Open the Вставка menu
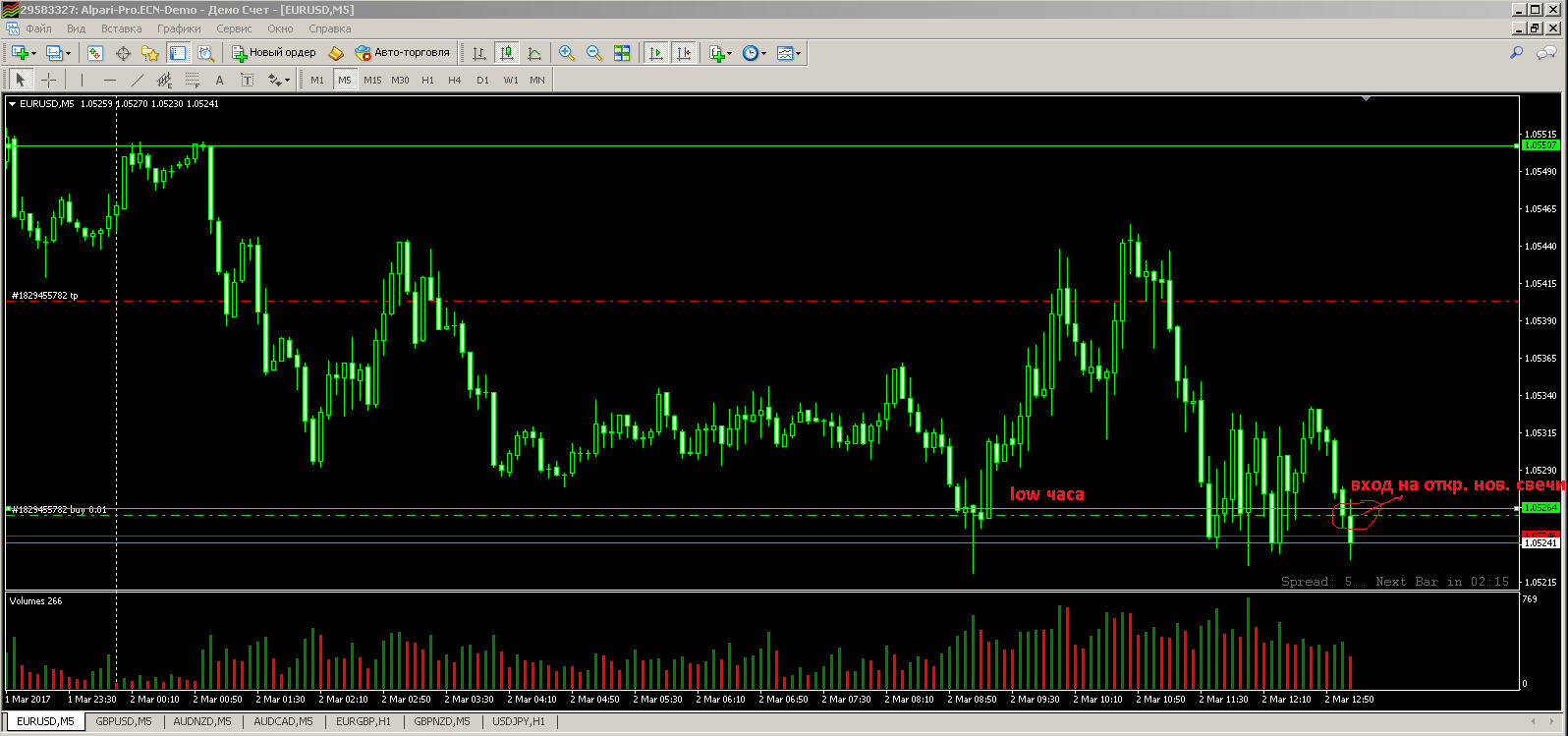 pos(122,28)
